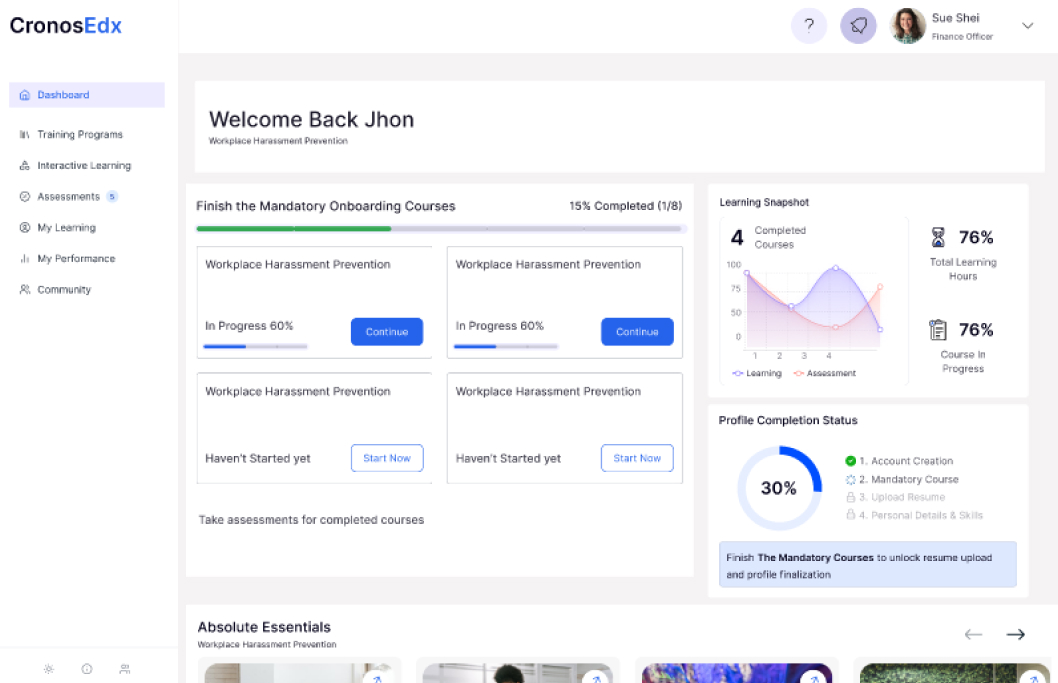Toggle the Learning series in chart legend

tap(757, 373)
